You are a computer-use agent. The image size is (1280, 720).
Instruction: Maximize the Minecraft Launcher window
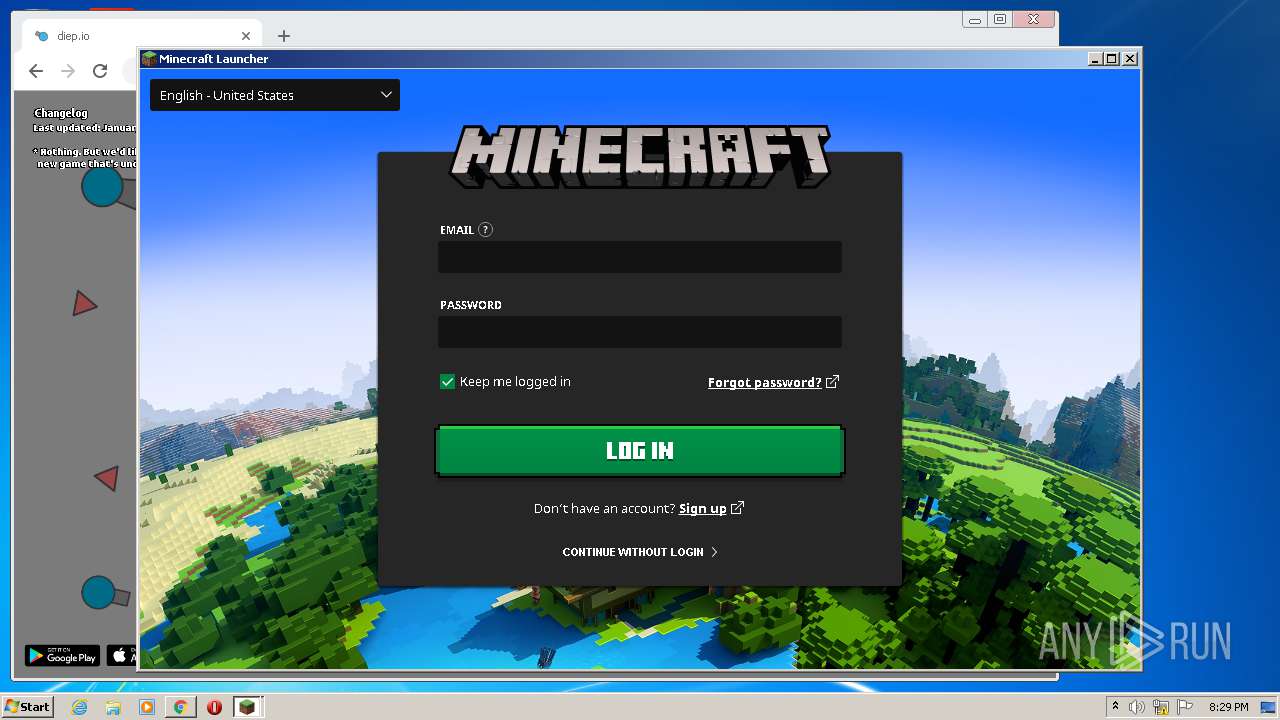pos(1112,59)
